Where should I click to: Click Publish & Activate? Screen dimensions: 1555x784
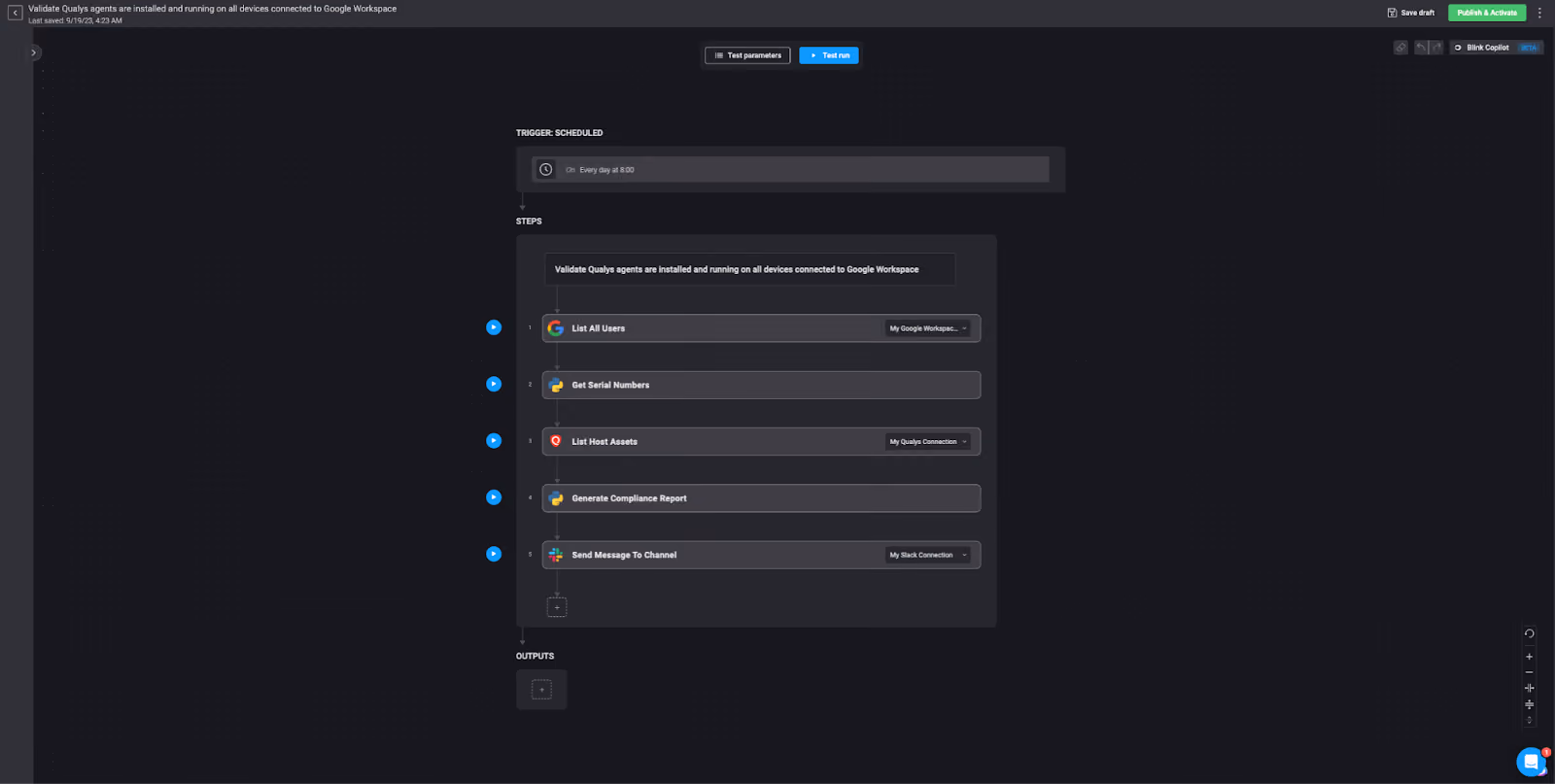1487,13
